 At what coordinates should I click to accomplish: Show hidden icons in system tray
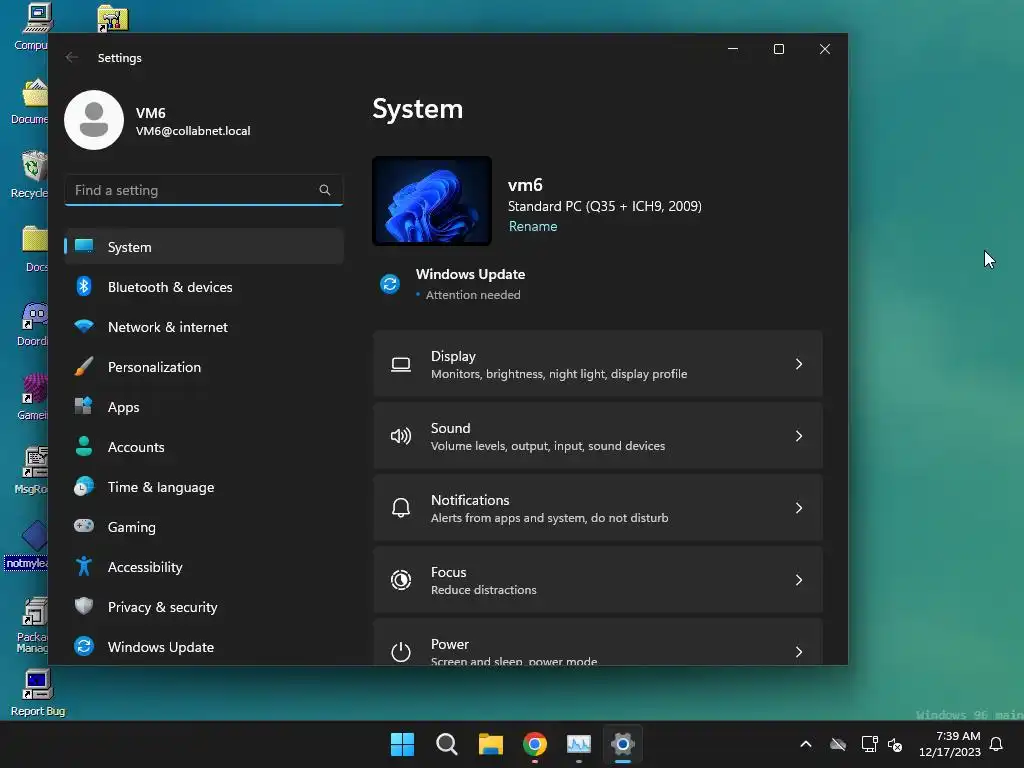806,744
